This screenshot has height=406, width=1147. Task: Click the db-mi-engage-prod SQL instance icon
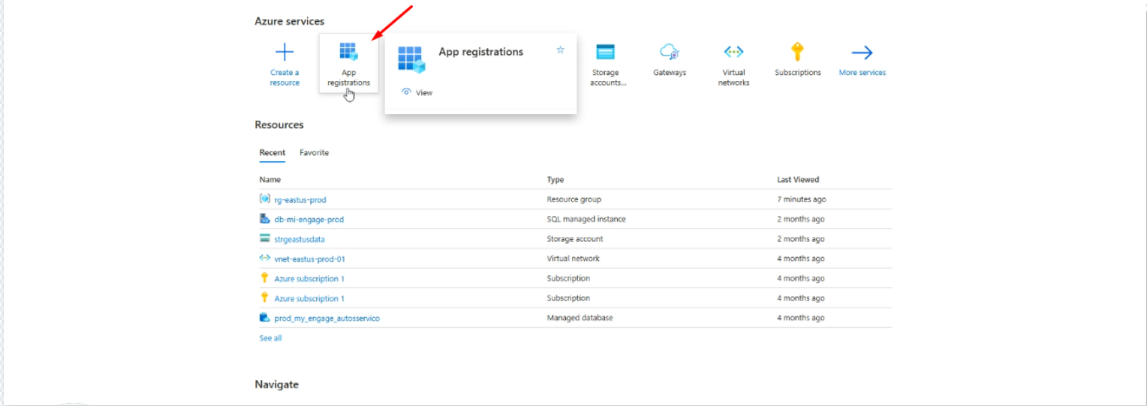click(x=265, y=219)
